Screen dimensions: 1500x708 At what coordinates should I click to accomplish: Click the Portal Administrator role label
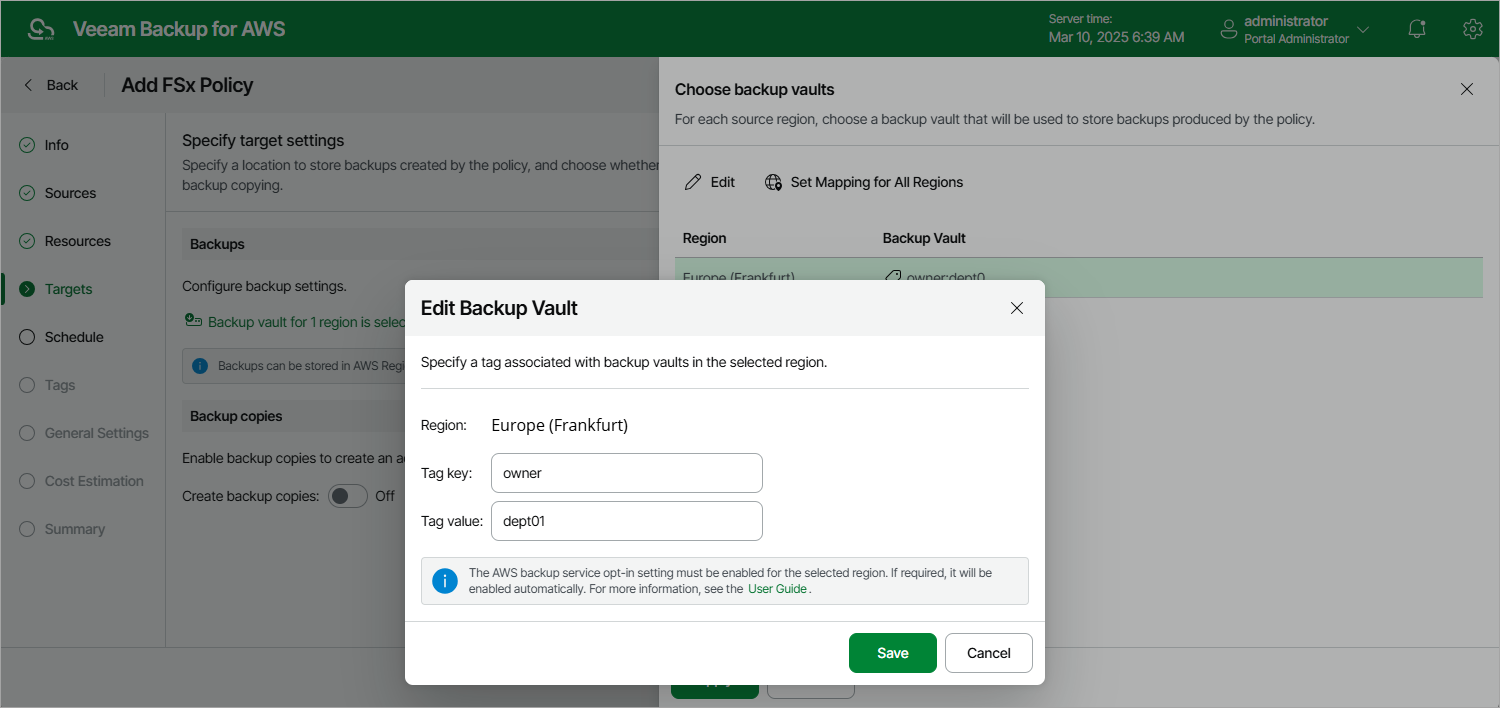point(1297,39)
